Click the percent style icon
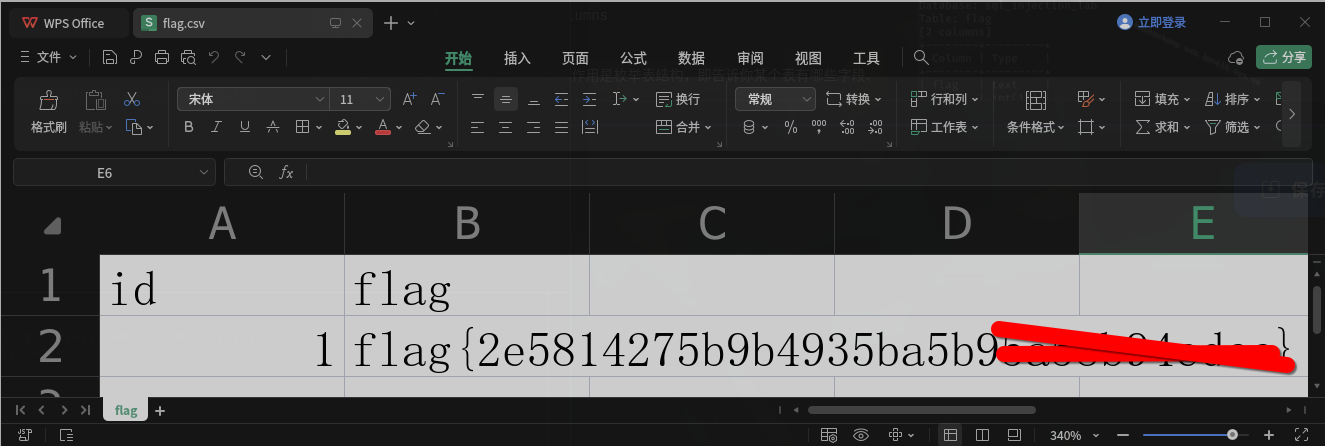Viewport: 1325px width, 446px height. point(790,127)
